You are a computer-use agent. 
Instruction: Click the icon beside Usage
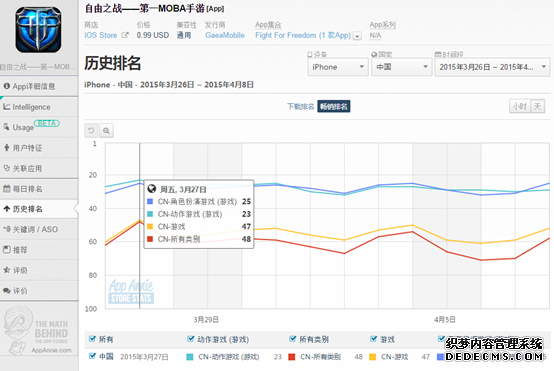click(x=6, y=126)
